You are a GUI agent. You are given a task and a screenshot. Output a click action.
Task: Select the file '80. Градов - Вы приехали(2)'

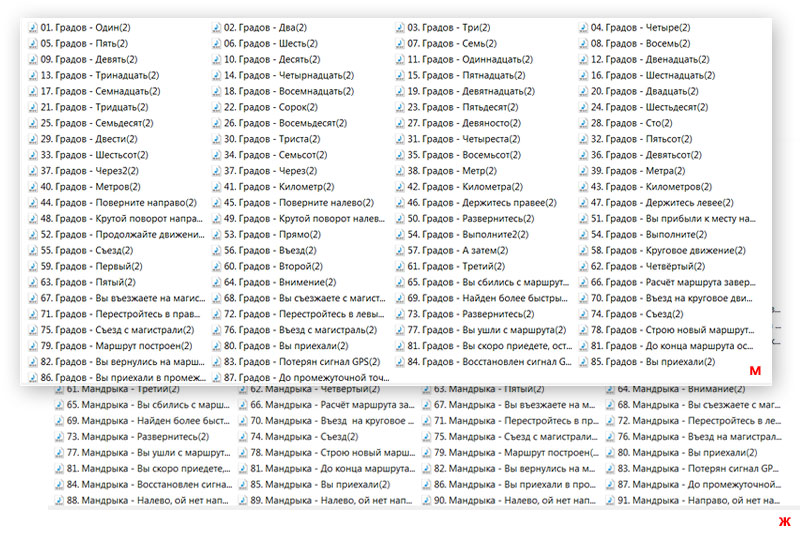(x=280, y=346)
